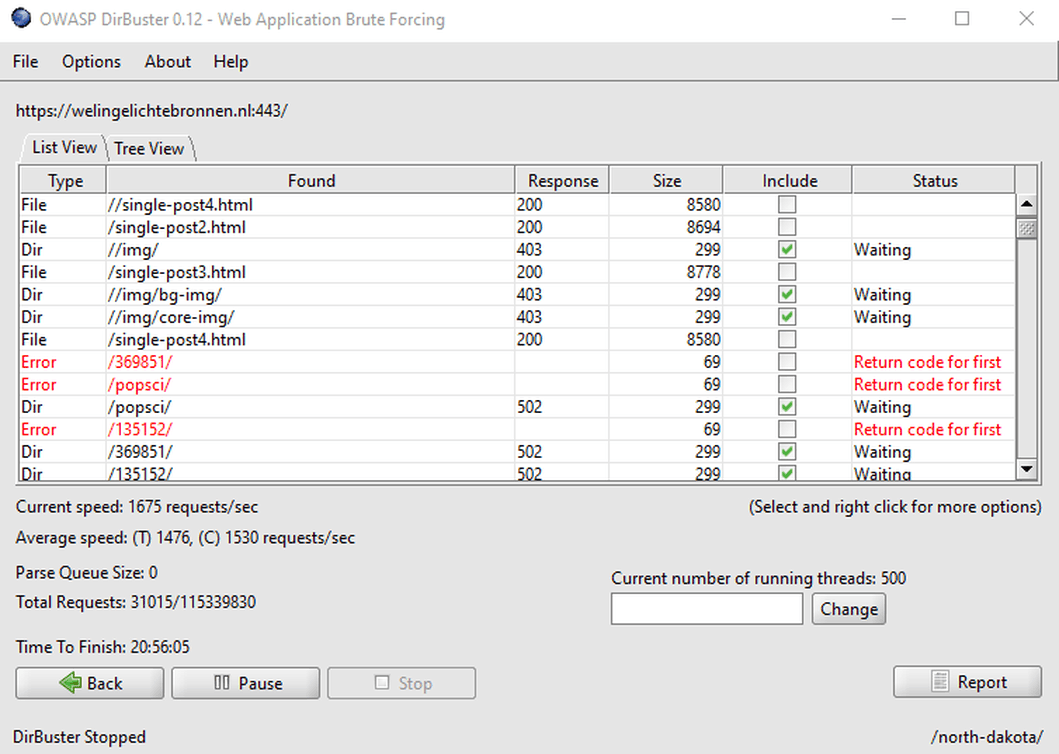Click the DirBuster Stopped status text
The width and height of the screenshot is (1059, 754).
(80, 736)
